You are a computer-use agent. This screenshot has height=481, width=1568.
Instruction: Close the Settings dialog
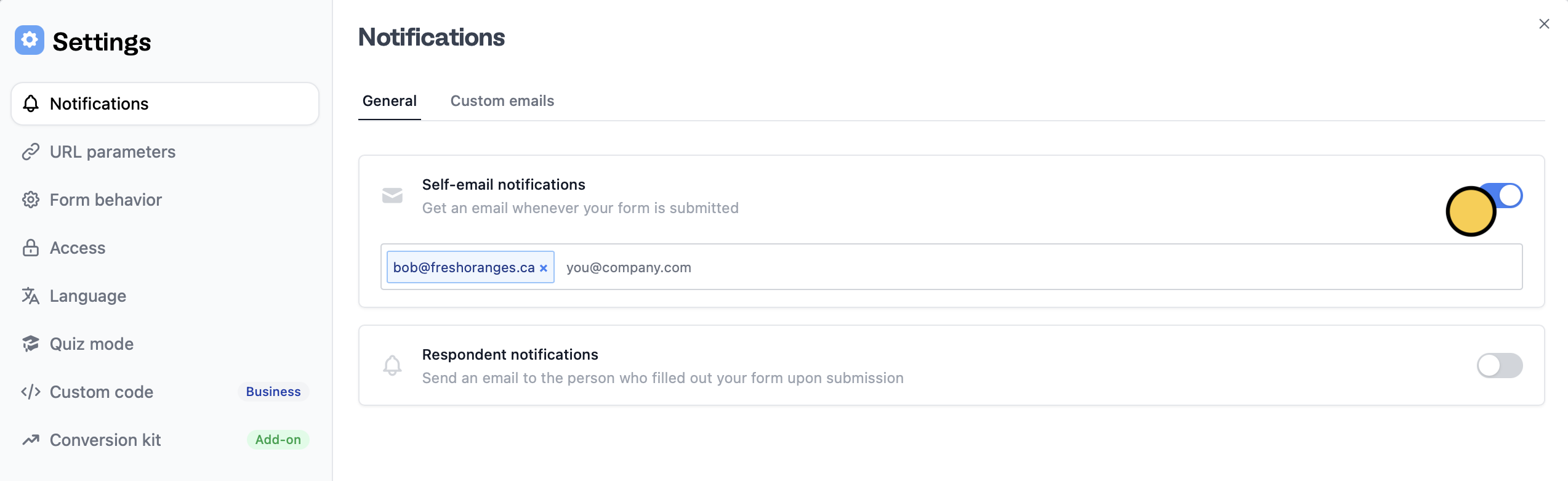point(1544,24)
